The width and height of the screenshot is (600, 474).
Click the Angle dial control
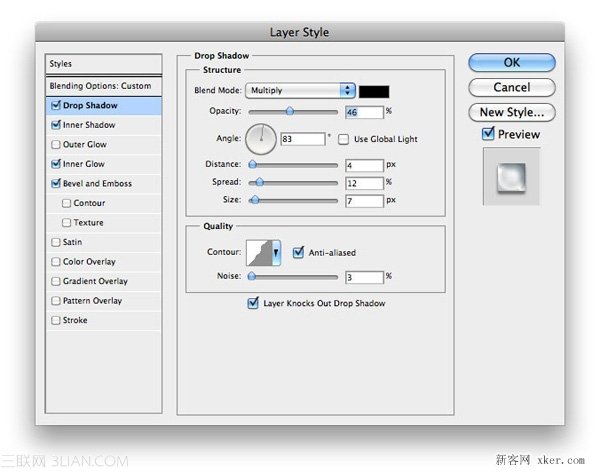[x=261, y=139]
